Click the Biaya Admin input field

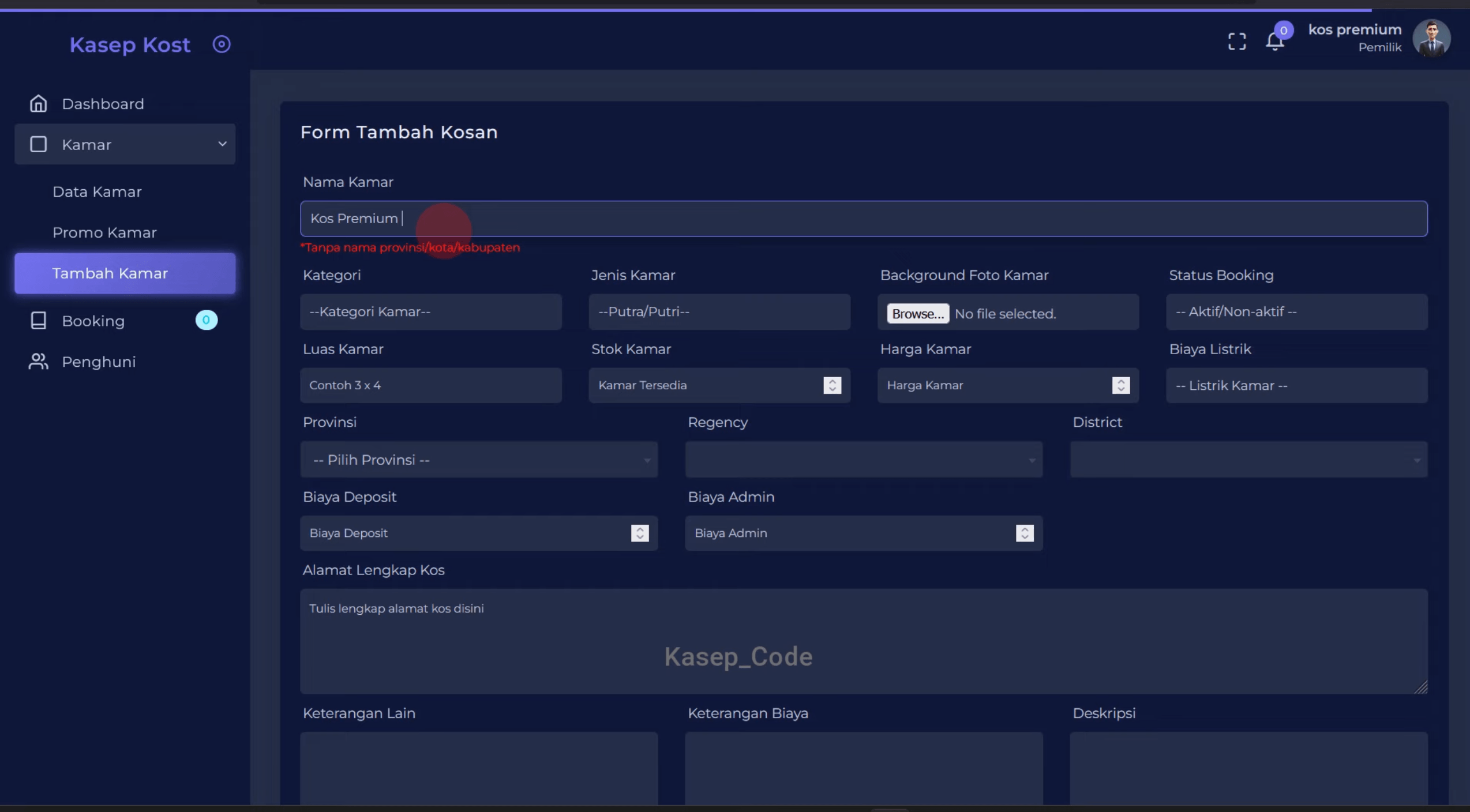(x=864, y=533)
